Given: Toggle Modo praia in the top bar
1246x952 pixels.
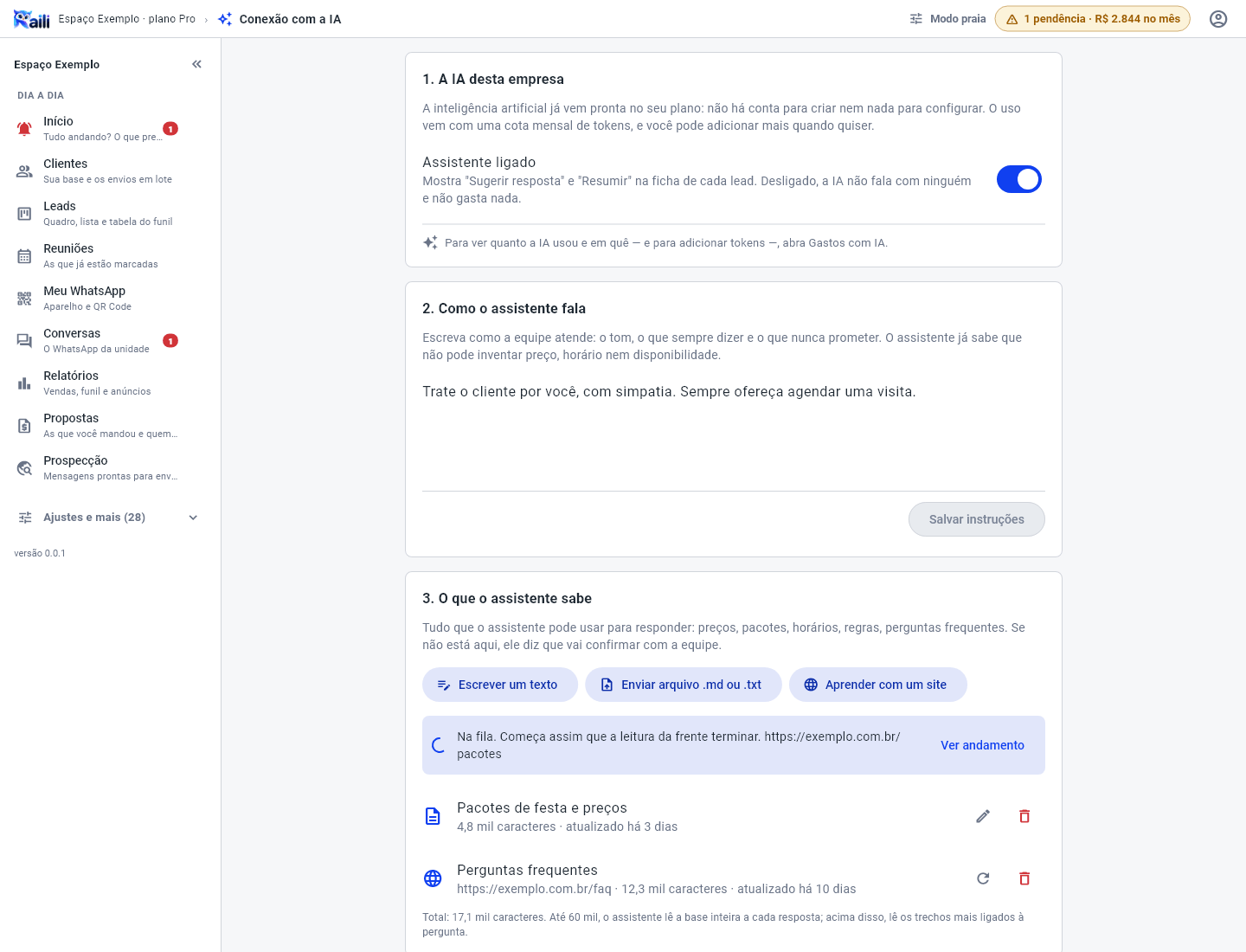Looking at the screenshot, I should 947,19.
